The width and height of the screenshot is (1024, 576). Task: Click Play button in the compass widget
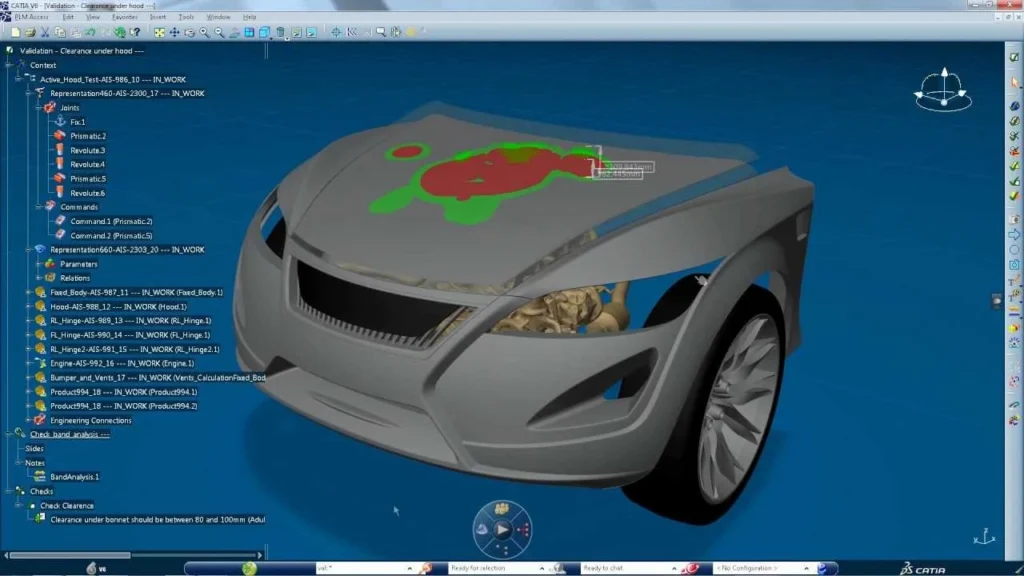502,530
